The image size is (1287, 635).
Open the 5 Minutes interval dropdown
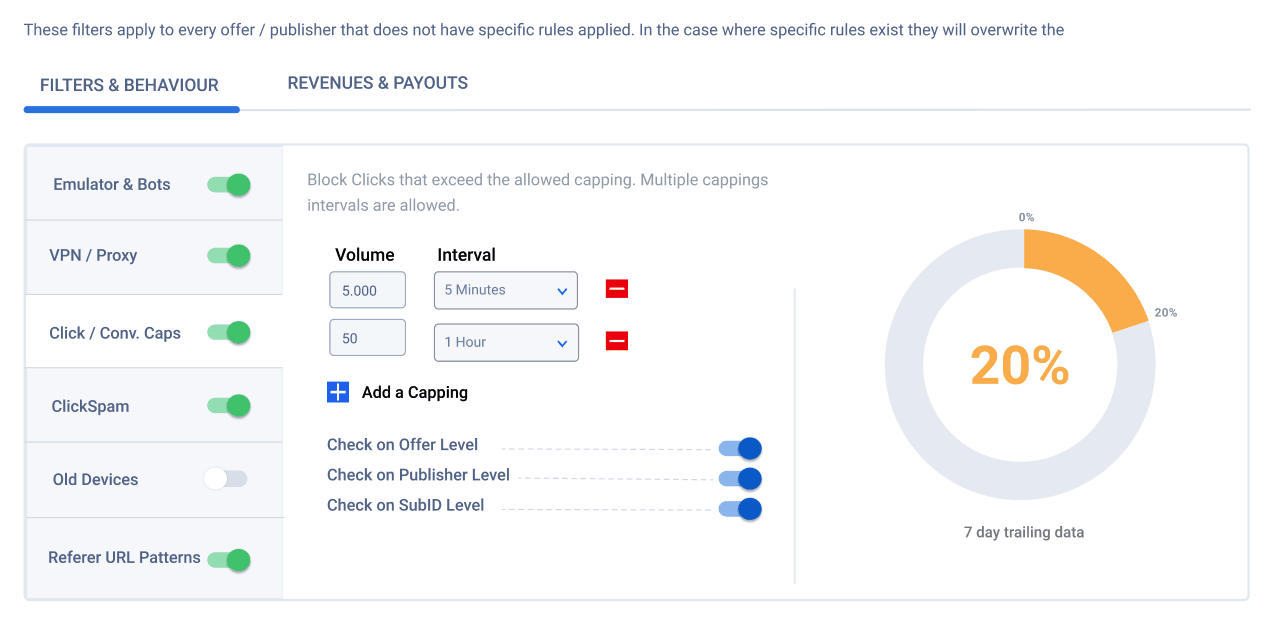505,290
